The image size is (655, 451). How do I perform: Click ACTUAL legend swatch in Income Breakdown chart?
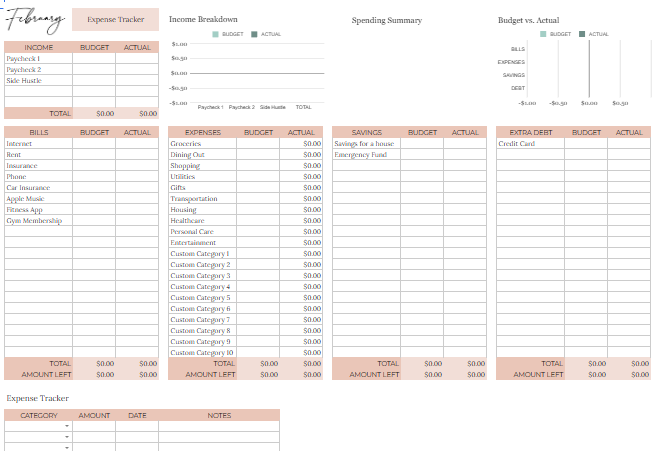tap(254, 34)
